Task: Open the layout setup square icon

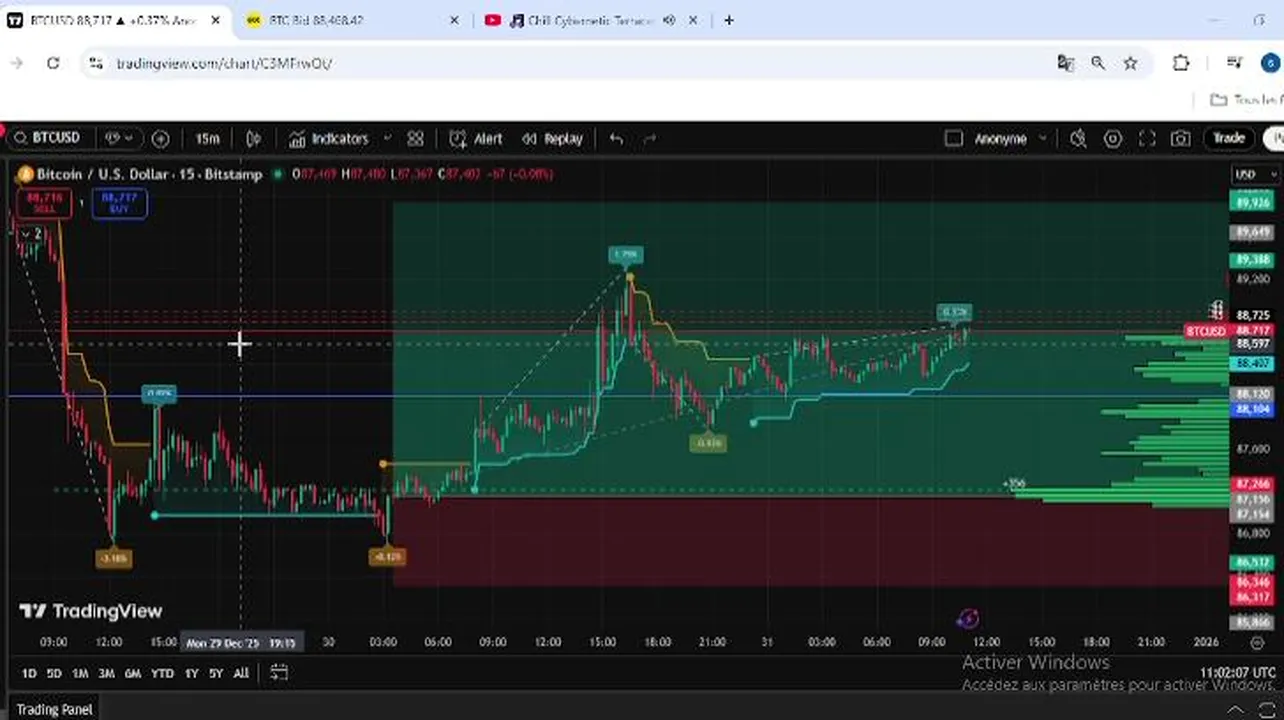Action: coord(953,139)
